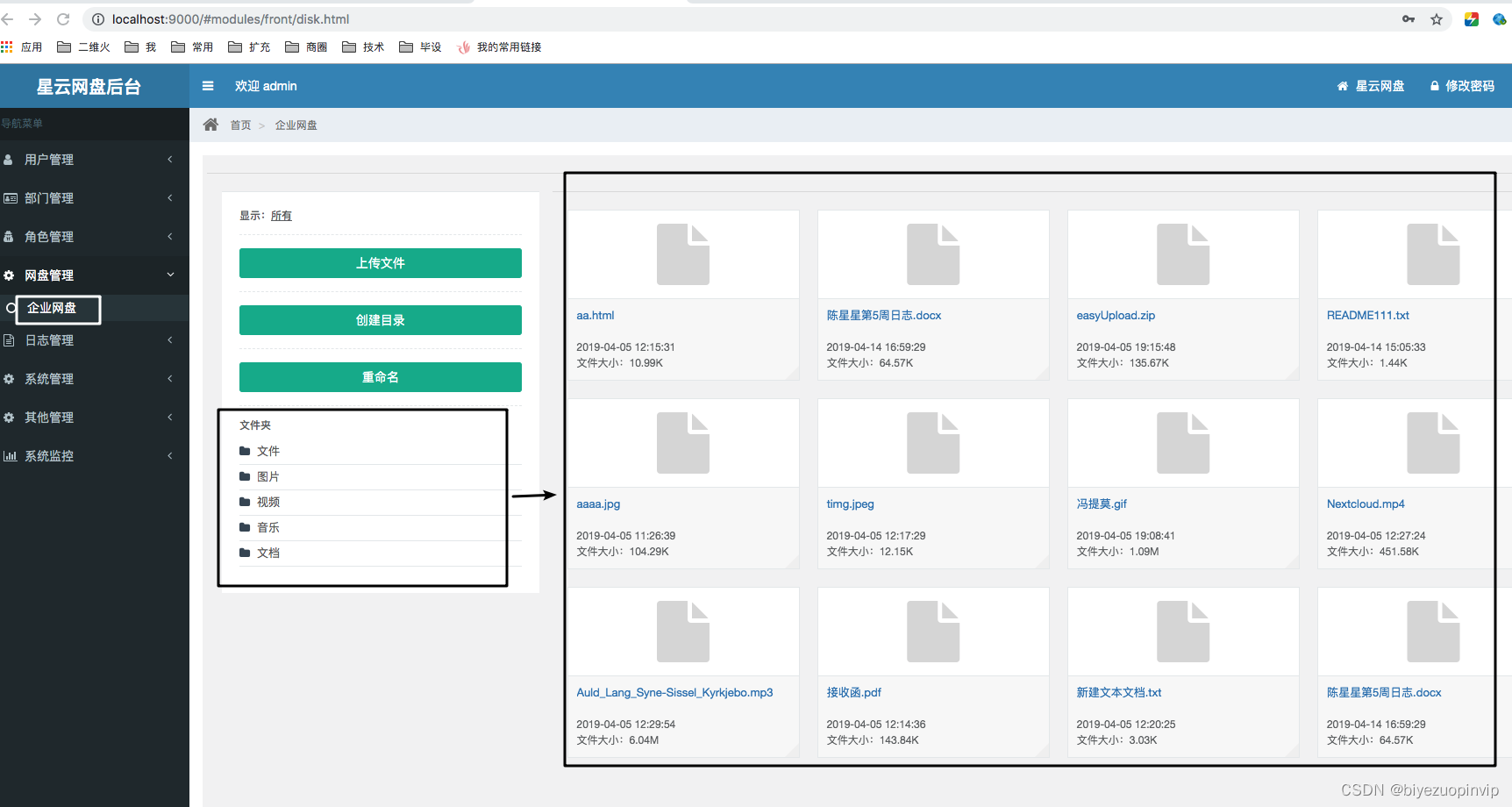Screen dimensions: 1512x807
Task: Toggle the sidebar with the hamburger icon
Action: click(208, 86)
